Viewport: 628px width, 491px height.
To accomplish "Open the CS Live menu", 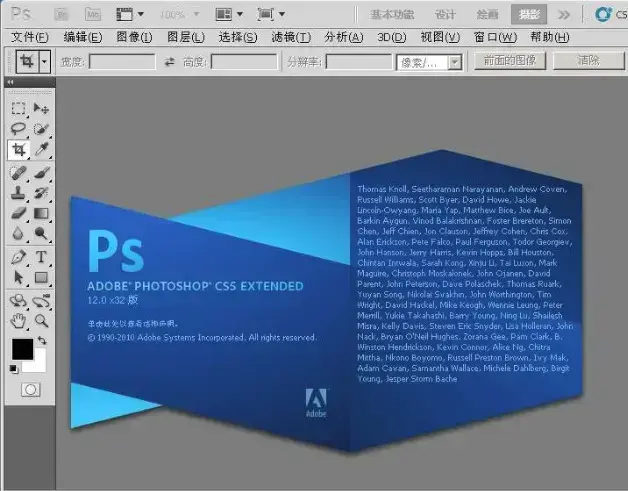I will pyautogui.click(x=611, y=15).
